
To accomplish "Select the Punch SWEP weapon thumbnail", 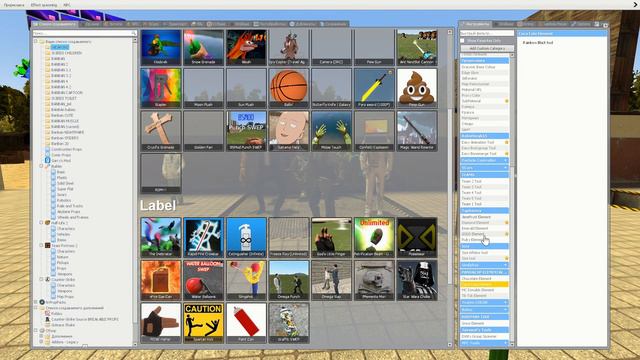I will point(246,131).
